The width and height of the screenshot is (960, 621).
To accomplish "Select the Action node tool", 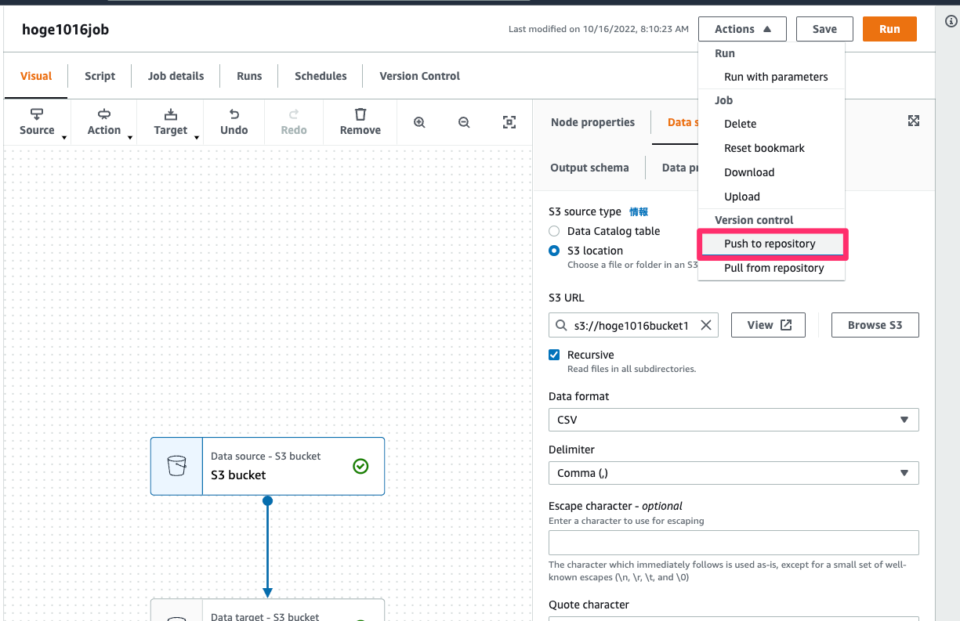I will pyautogui.click(x=104, y=122).
